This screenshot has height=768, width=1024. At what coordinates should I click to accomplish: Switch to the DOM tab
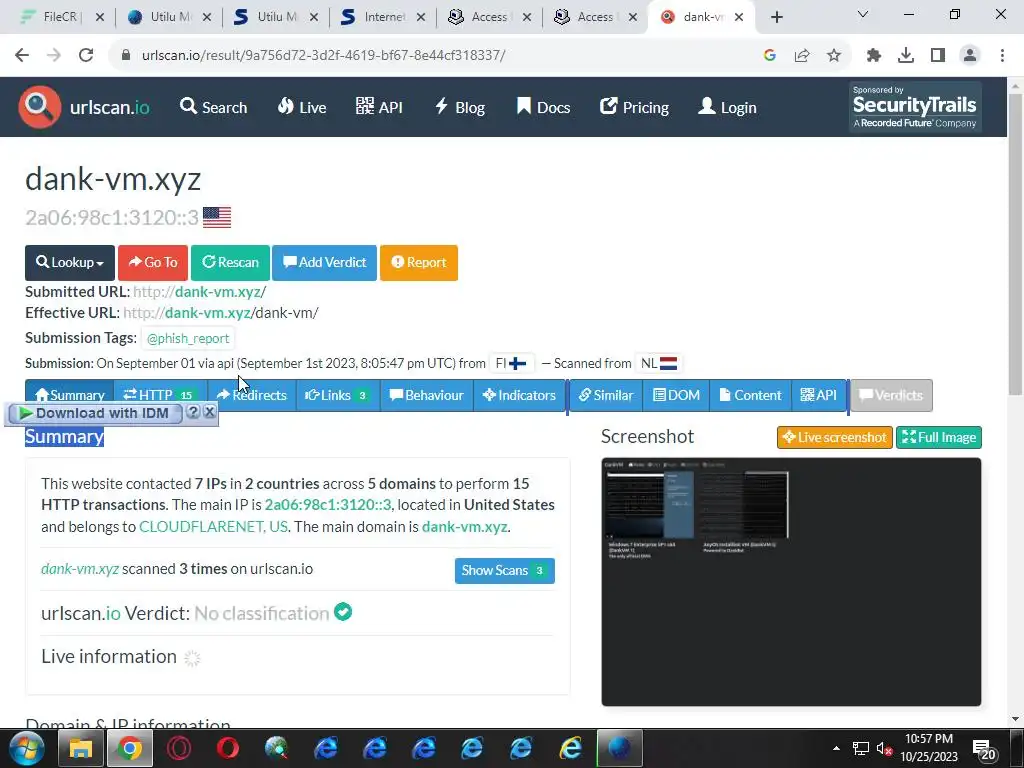click(676, 395)
